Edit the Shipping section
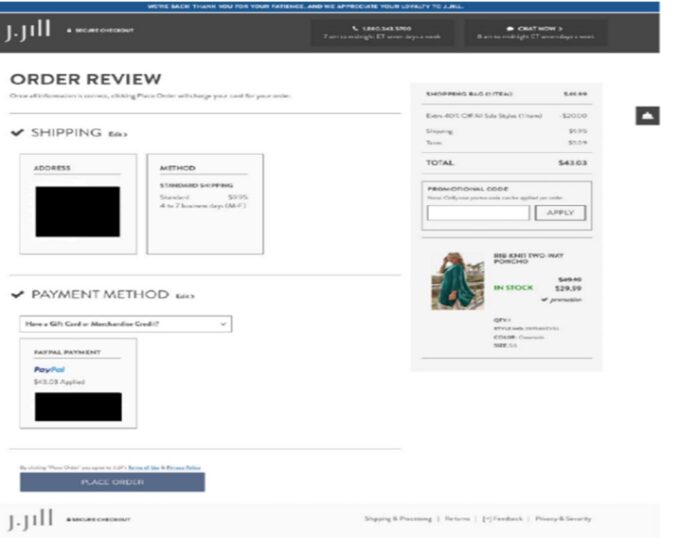 click(x=118, y=134)
